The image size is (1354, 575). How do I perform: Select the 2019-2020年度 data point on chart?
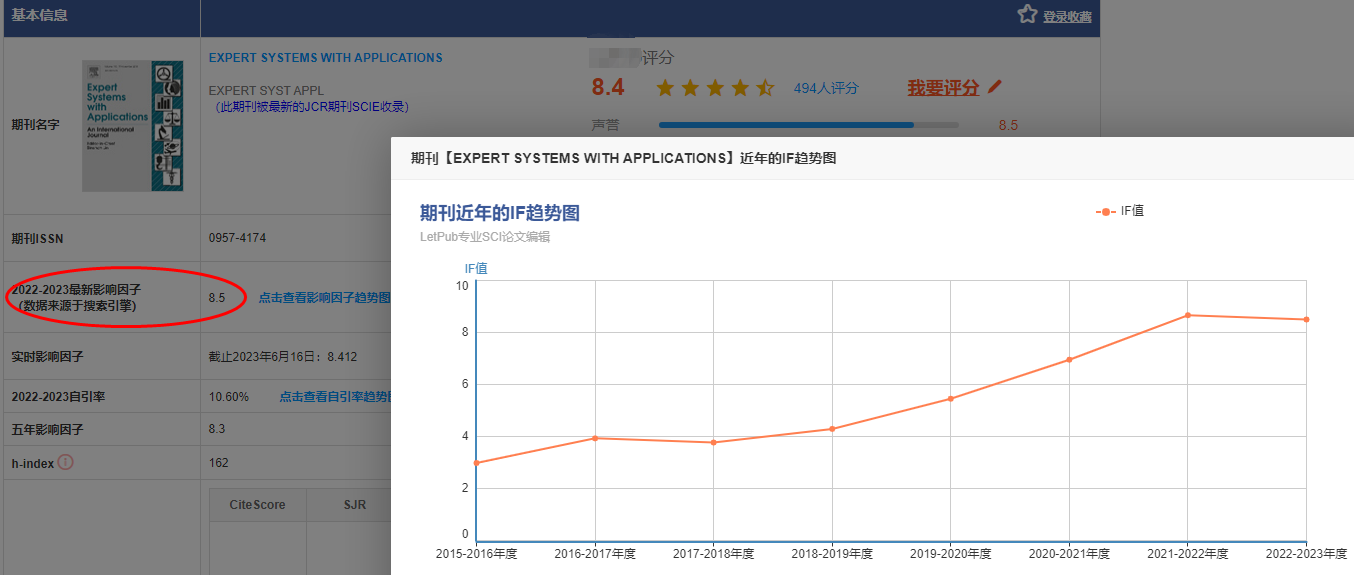[951, 399]
